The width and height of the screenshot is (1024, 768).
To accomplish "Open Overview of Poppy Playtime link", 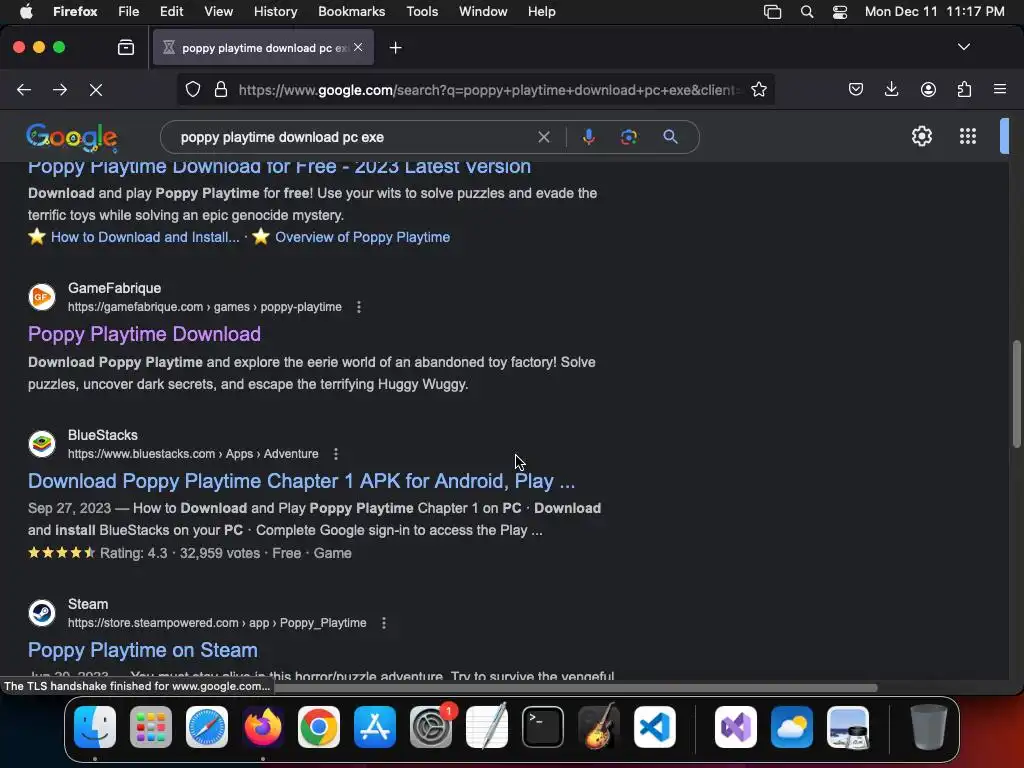I will [x=362, y=237].
